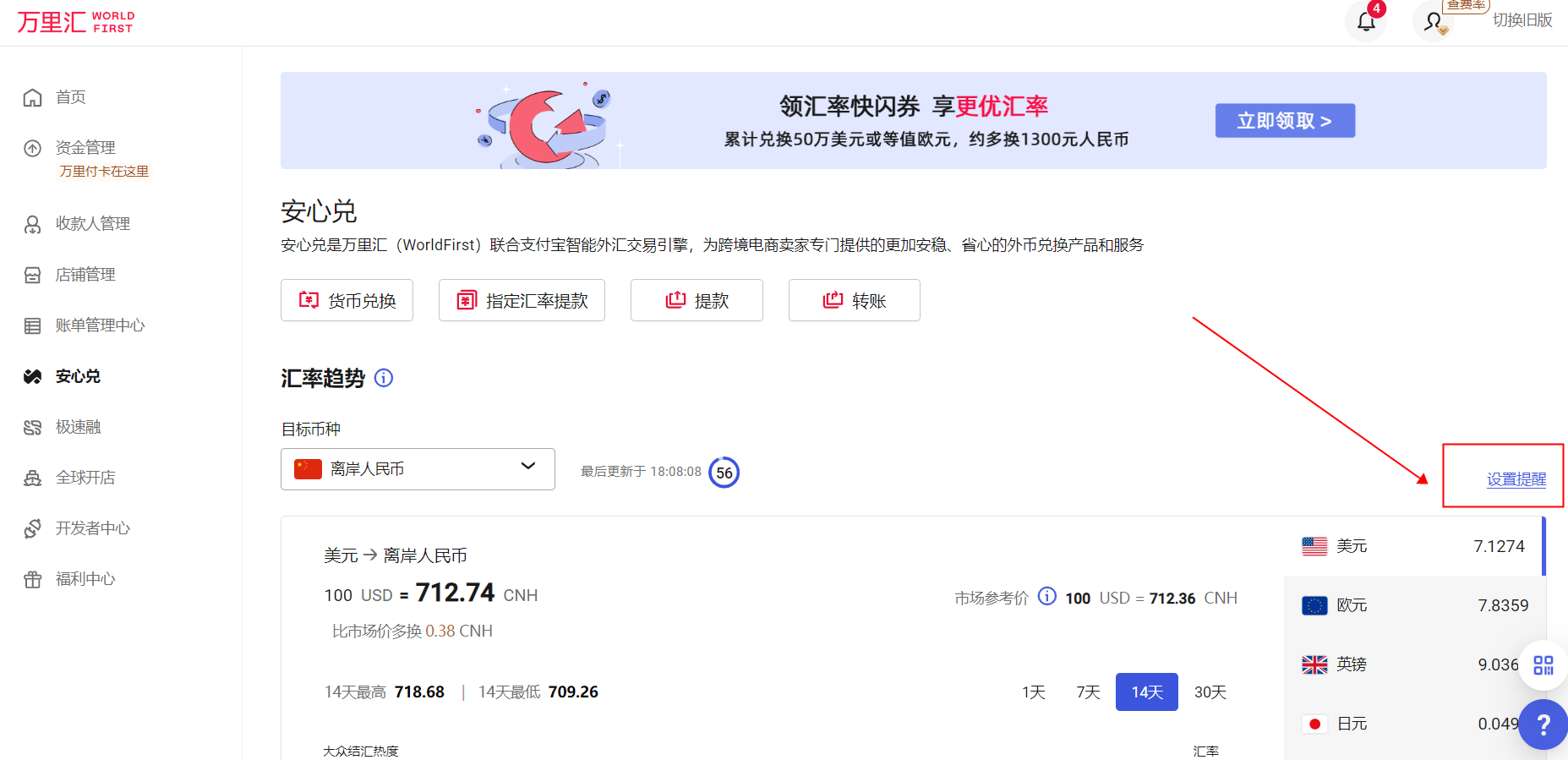
Task: Click the info icon next to 市场参考价
Action: pyautogui.click(x=1046, y=597)
